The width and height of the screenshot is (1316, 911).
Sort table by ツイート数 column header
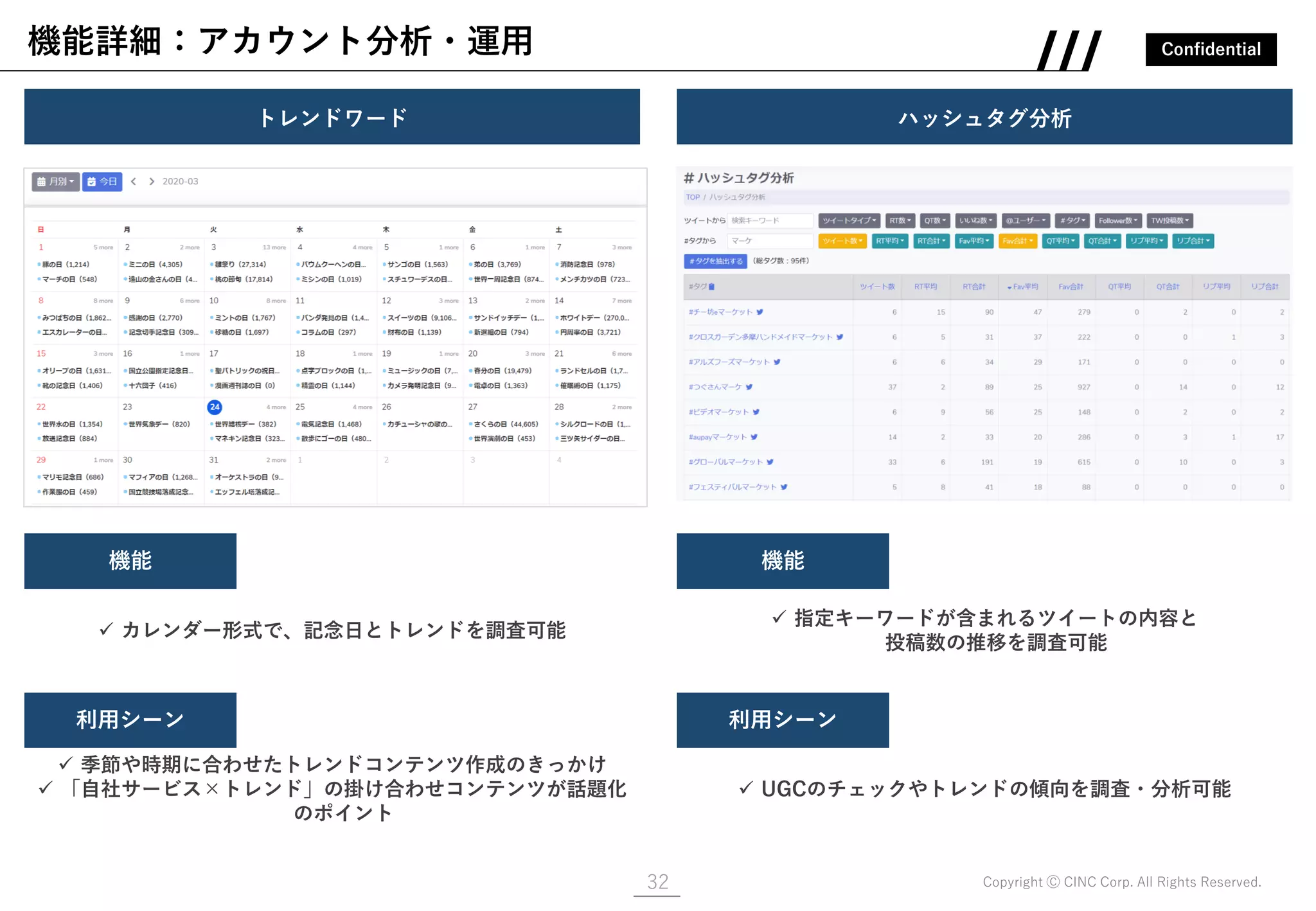click(877, 287)
